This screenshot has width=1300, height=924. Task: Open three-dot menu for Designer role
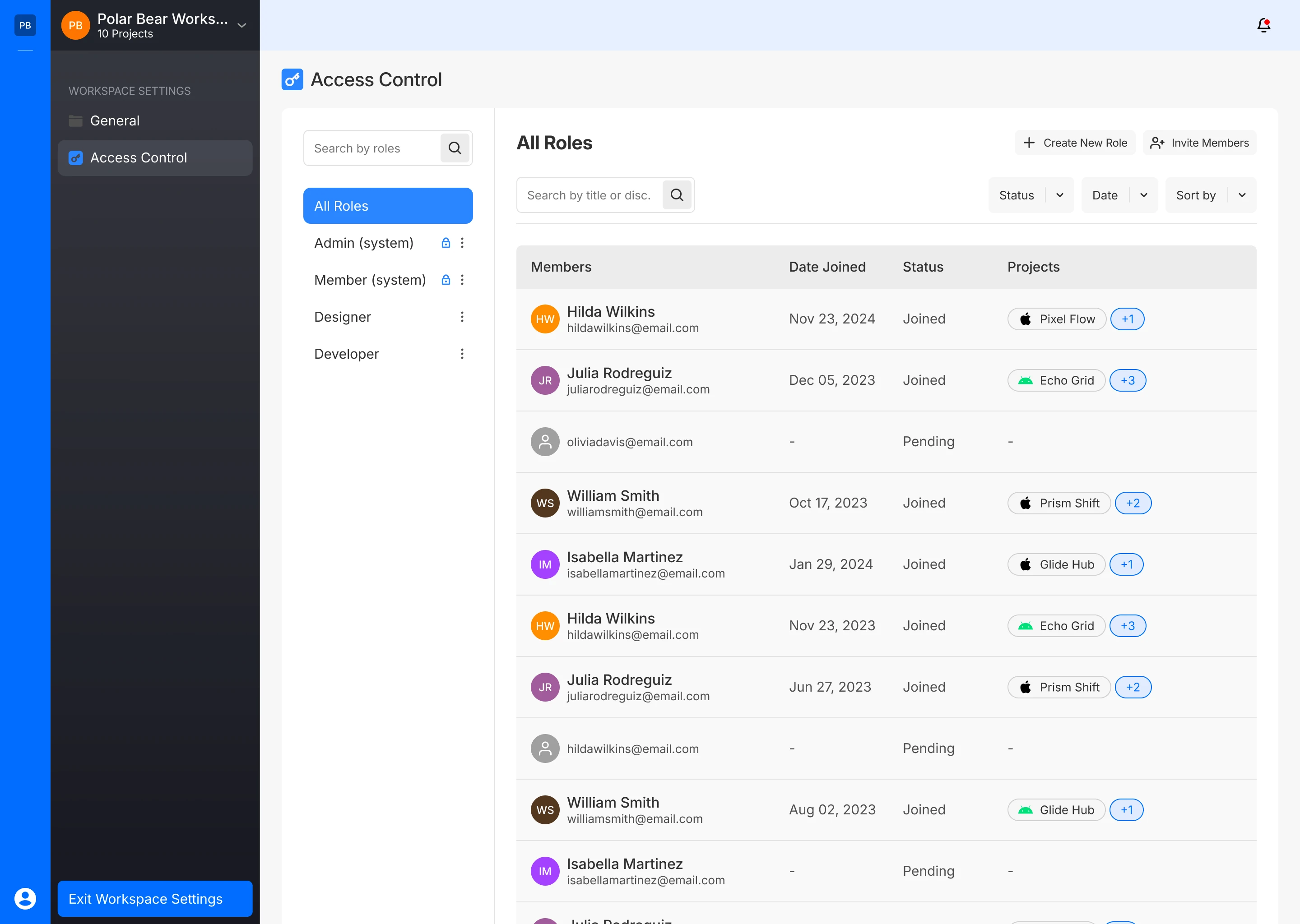462,317
